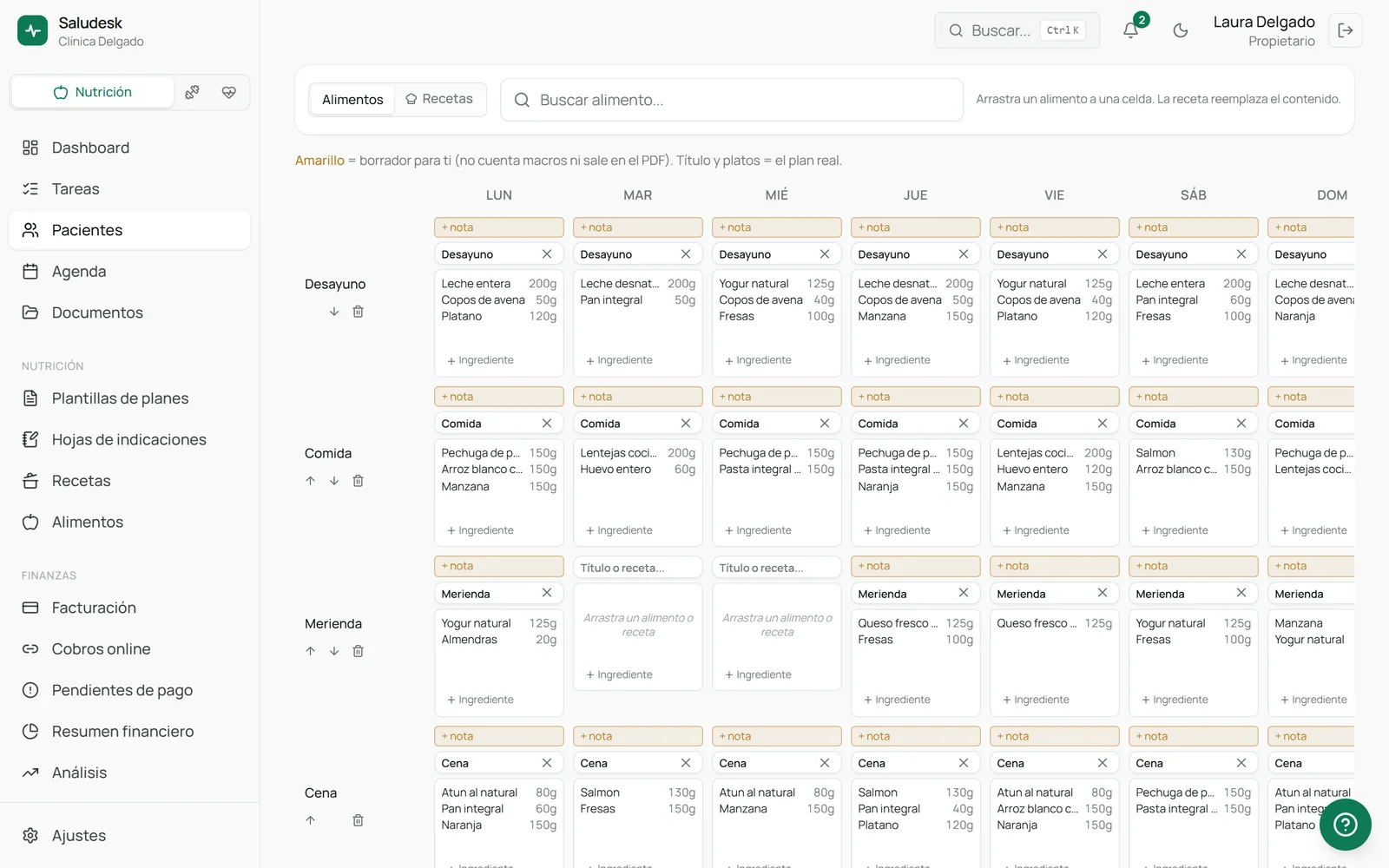Clear Thursday Merienda title
Screen dimensions: 1389x868
964,593
